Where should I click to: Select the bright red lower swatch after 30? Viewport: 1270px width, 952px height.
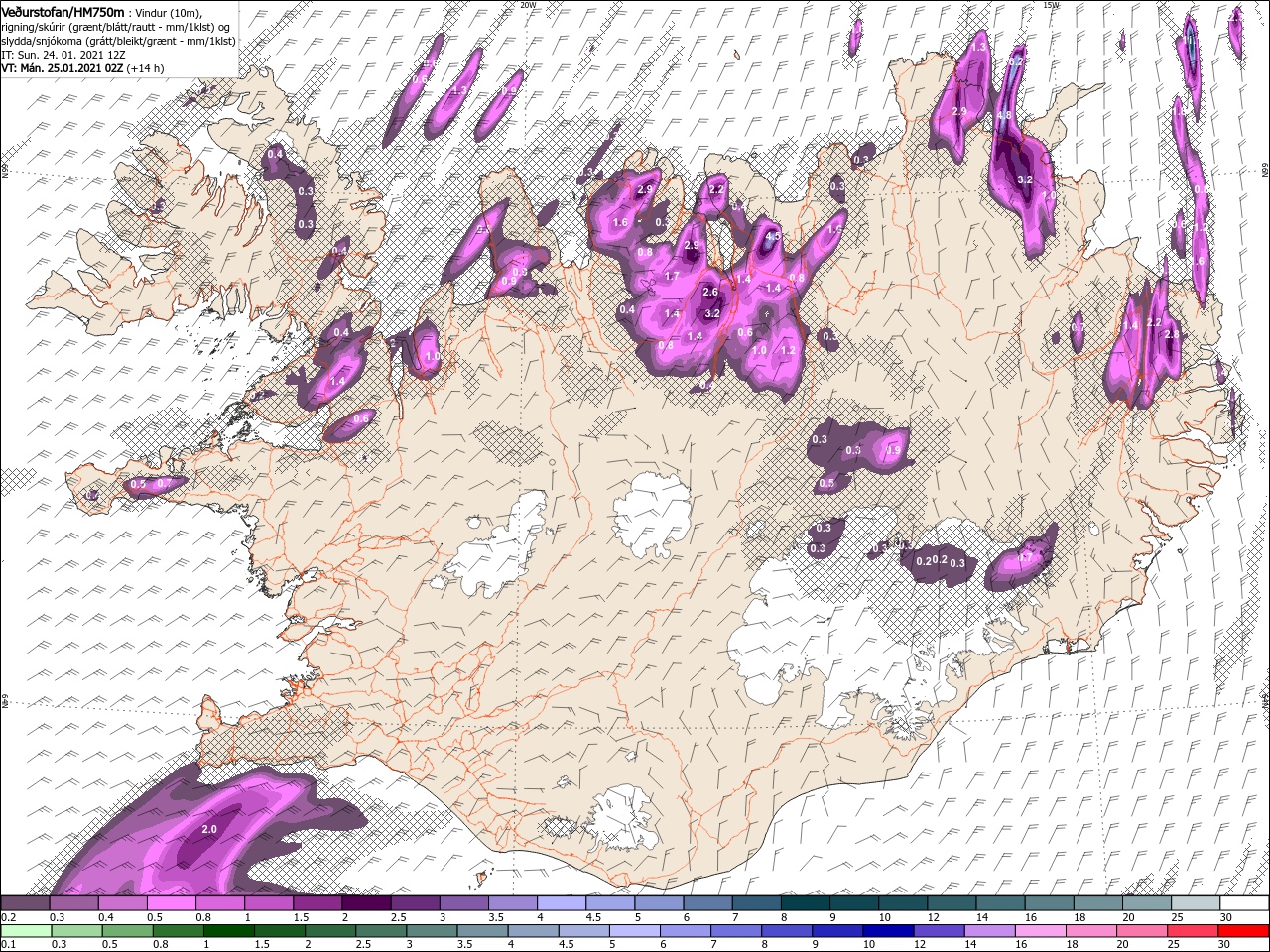click(1243, 931)
